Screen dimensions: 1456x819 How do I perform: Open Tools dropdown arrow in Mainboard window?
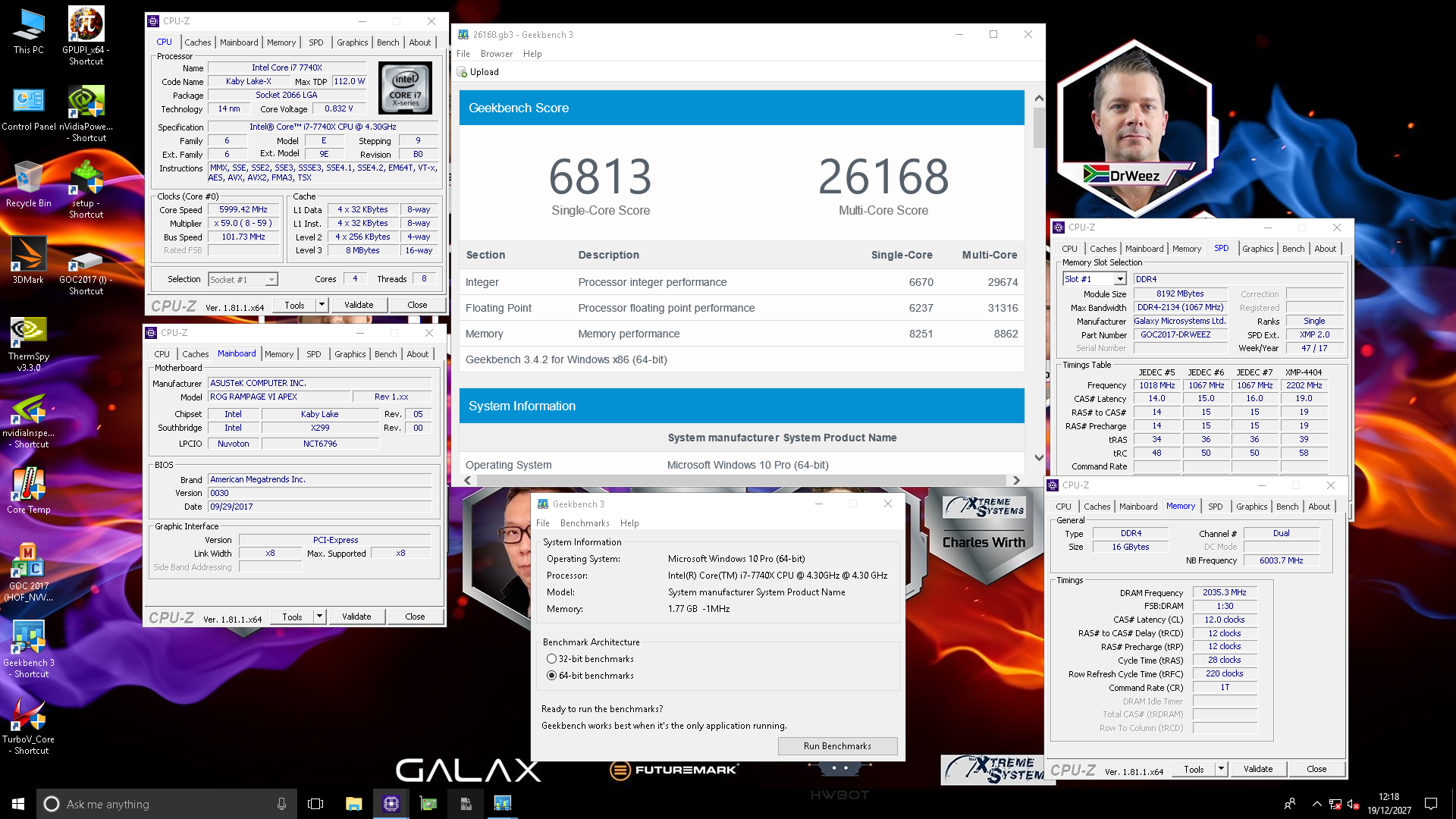coord(319,617)
